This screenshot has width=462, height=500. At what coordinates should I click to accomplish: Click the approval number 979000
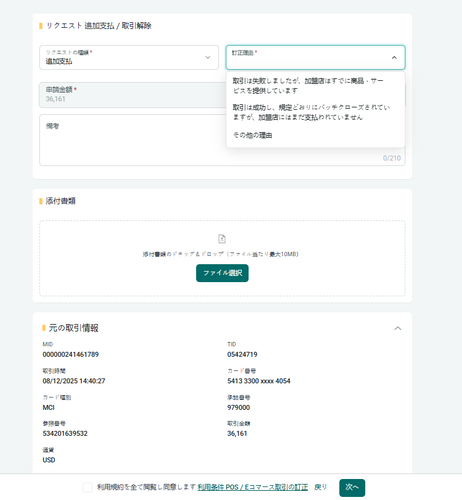(x=239, y=407)
